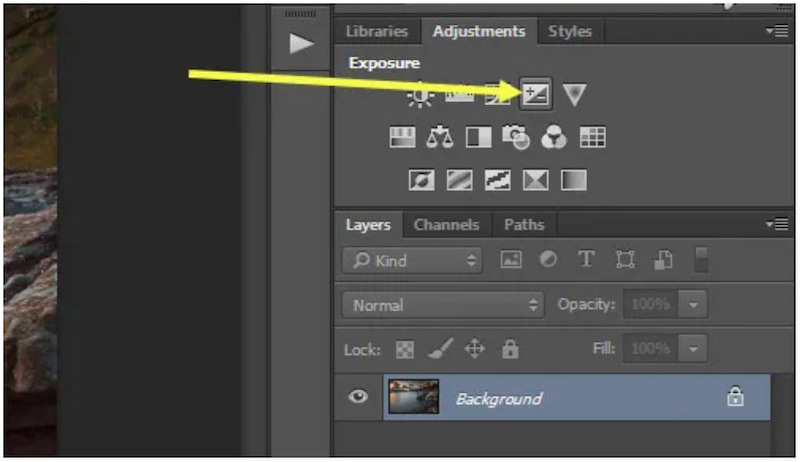Switch to the Channels tab

coord(446,225)
